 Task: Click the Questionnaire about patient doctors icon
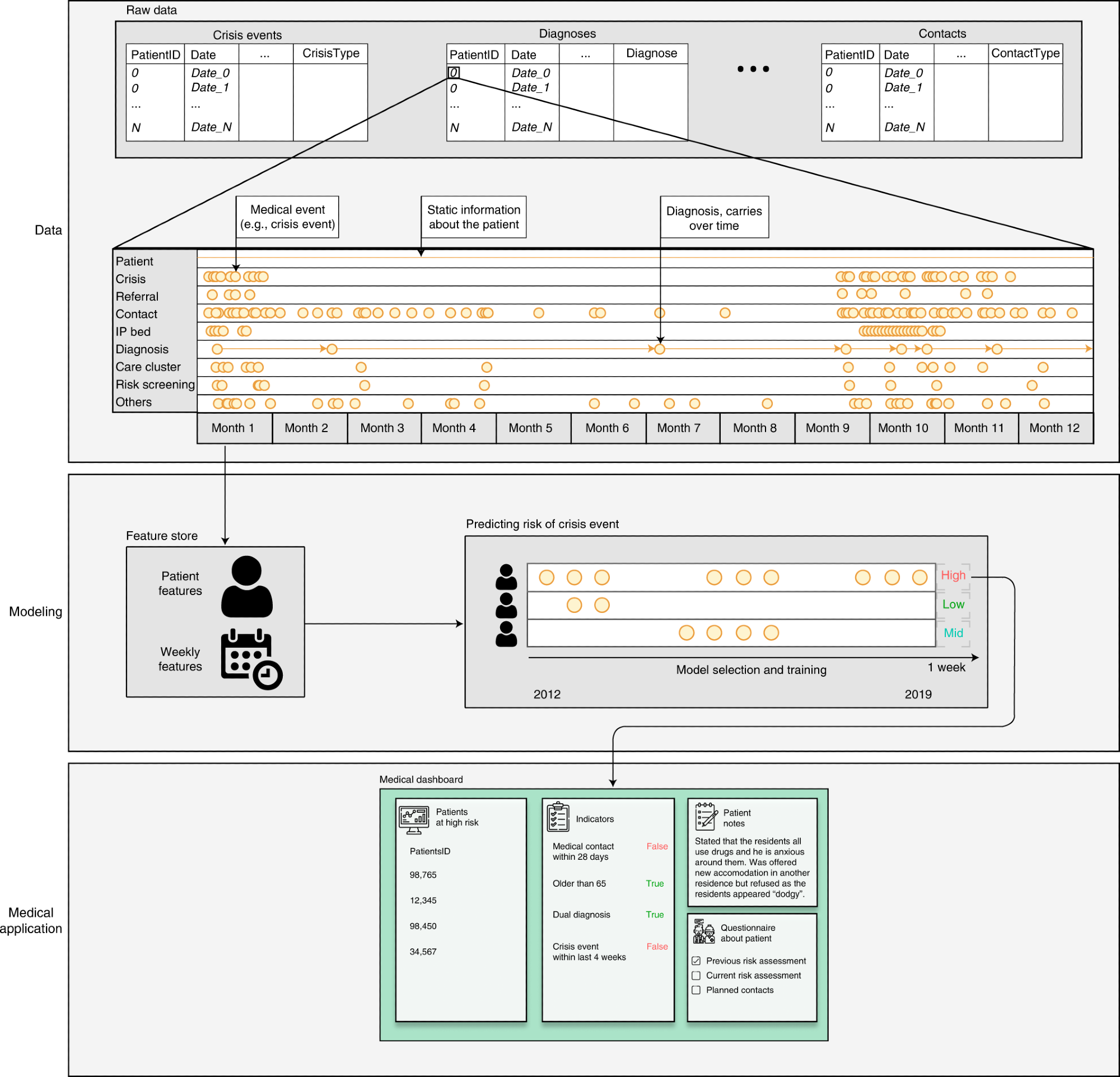tap(703, 931)
